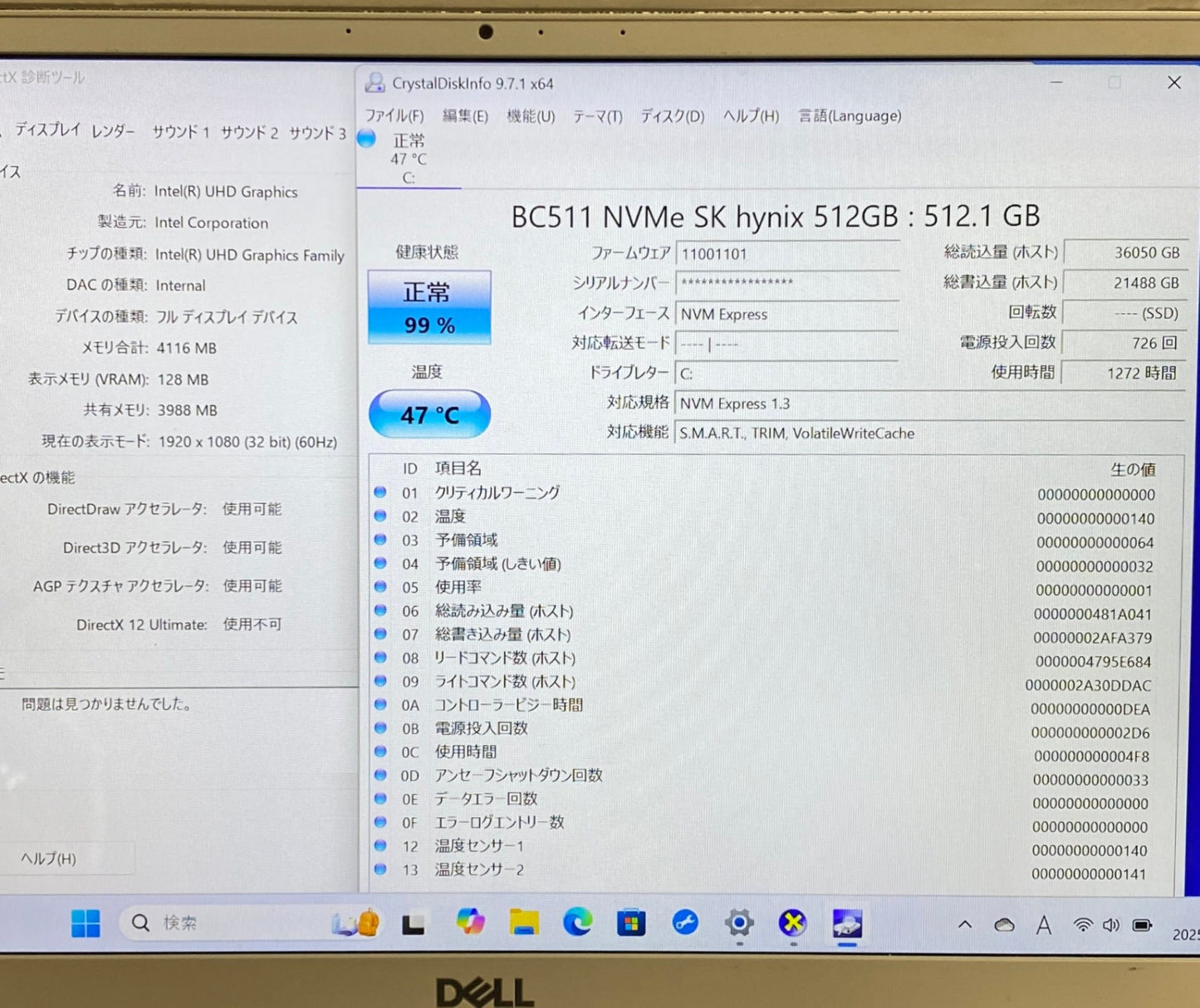Click the blue dot beside クリティカルワーニング attribute
Image resolution: width=1200 pixels, height=1008 pixels.
pyautogui.click(x=380, y=492)
